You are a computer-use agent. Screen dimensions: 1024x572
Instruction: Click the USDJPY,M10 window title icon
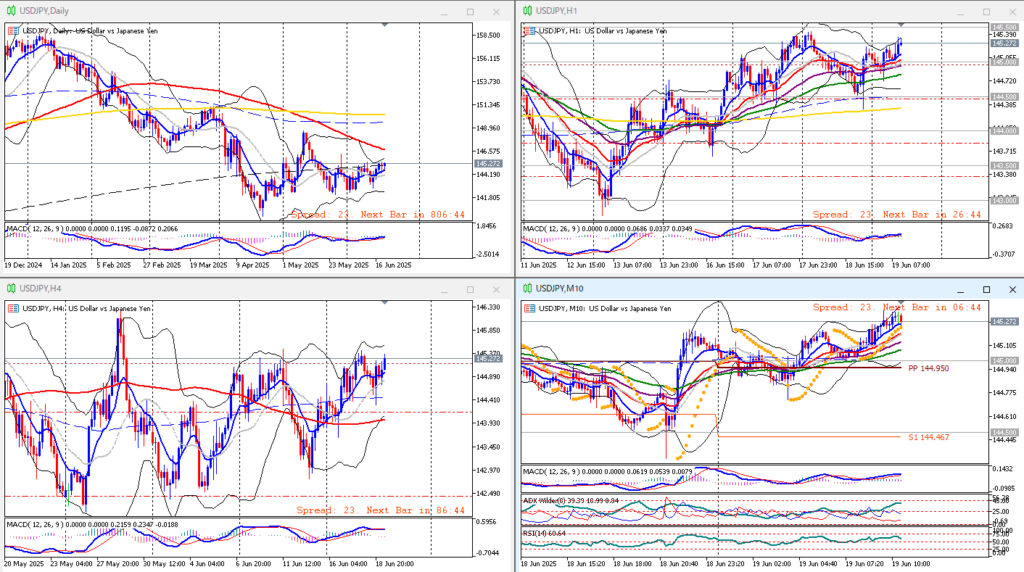[527, 289]
